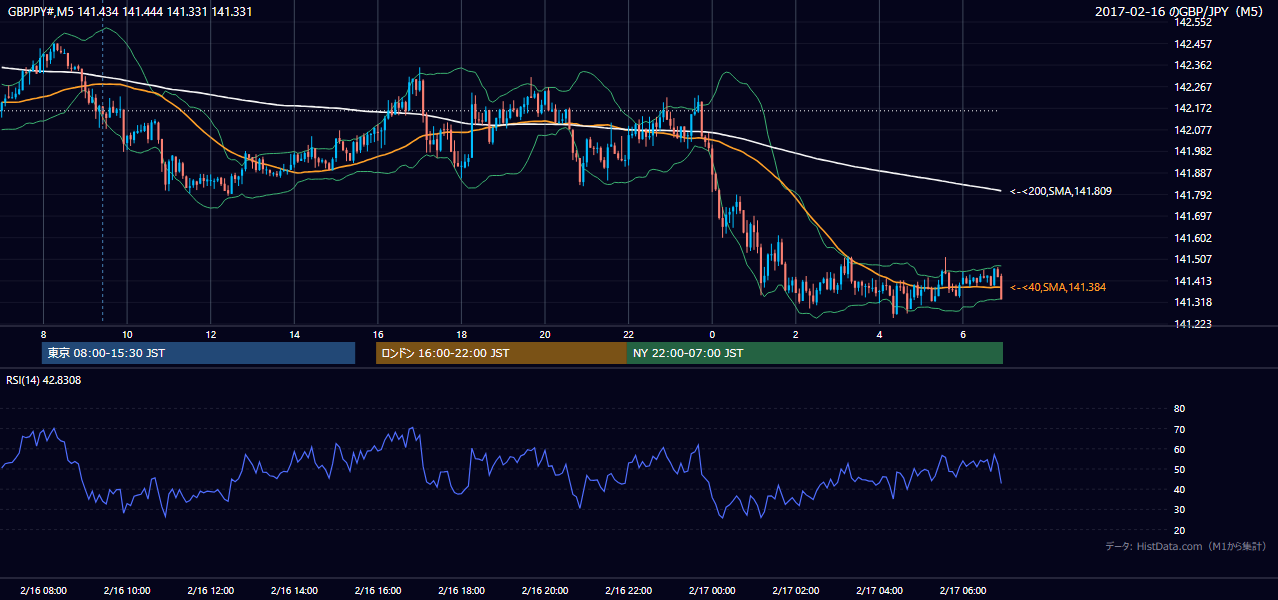Click price level 141.507 on the axis
1278x600 pixels.
1194,259
